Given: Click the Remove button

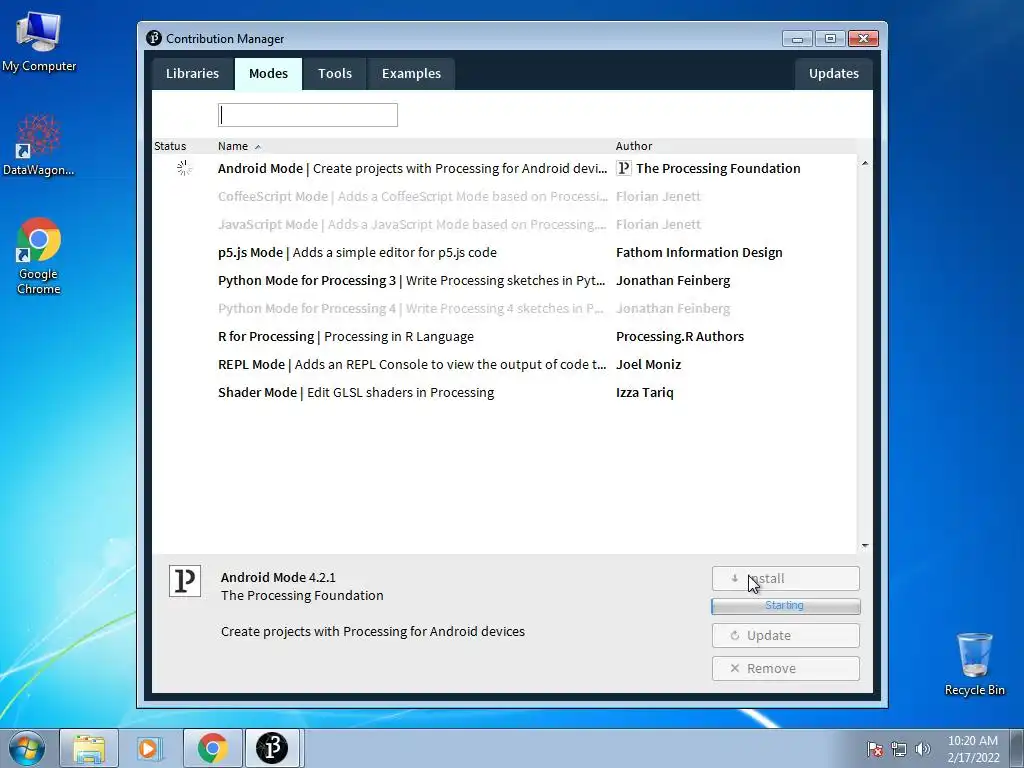Looking at the screenshot, I should coord(786,669).
